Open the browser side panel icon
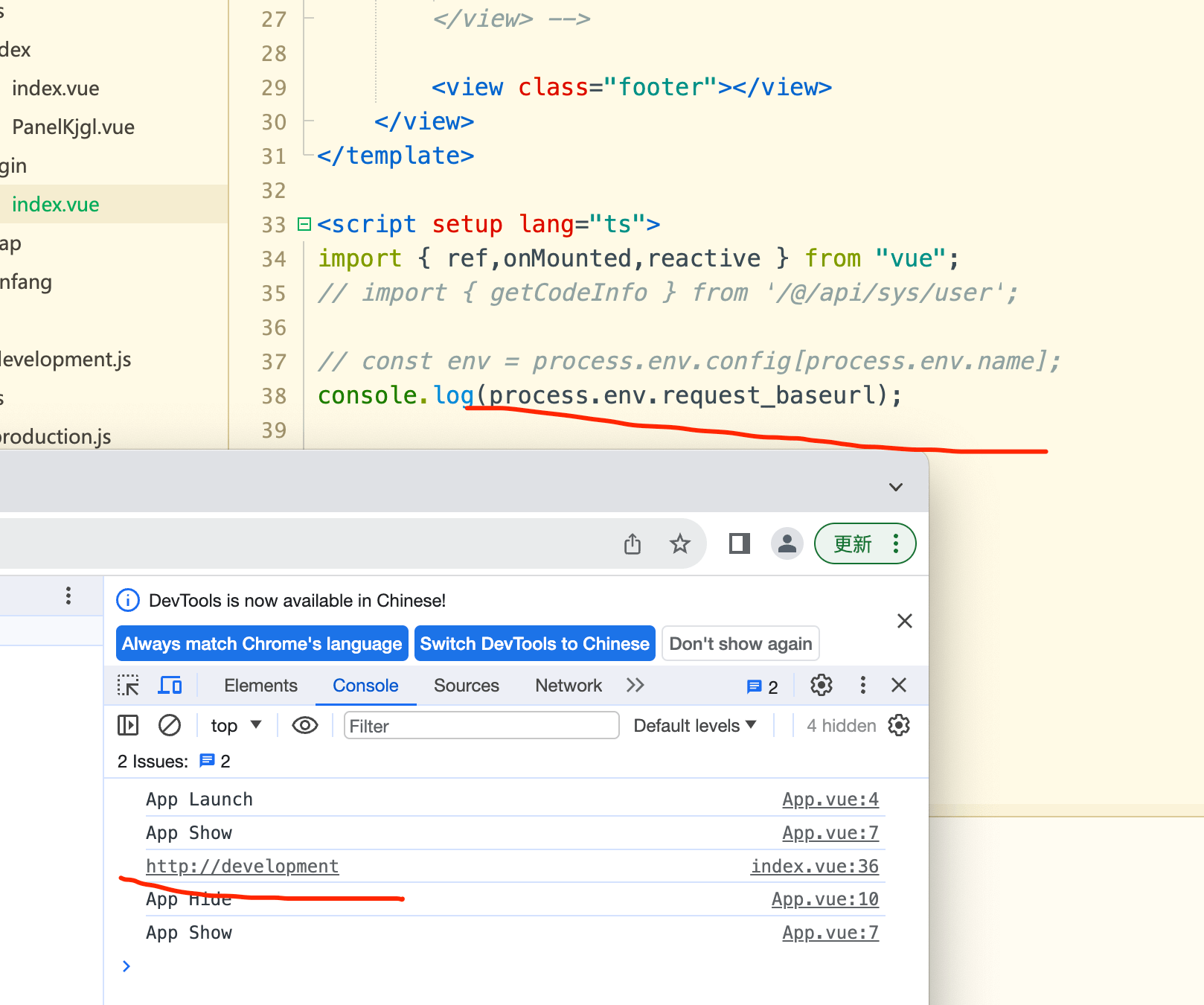Viewport: 1204px width, 1005px height. [x=739, y=544]
